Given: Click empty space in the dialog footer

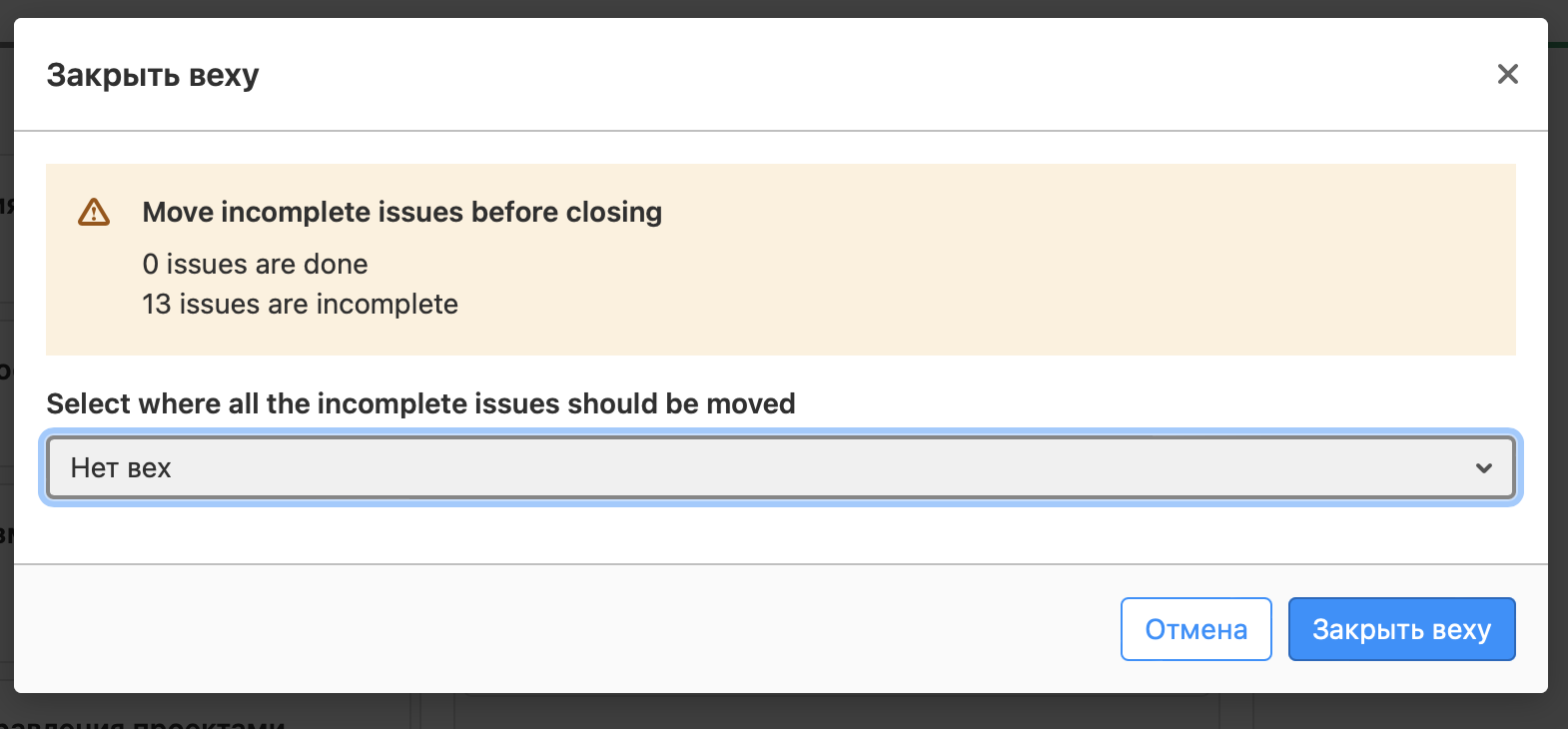Looking at the screenshot, I should [599, 629].
